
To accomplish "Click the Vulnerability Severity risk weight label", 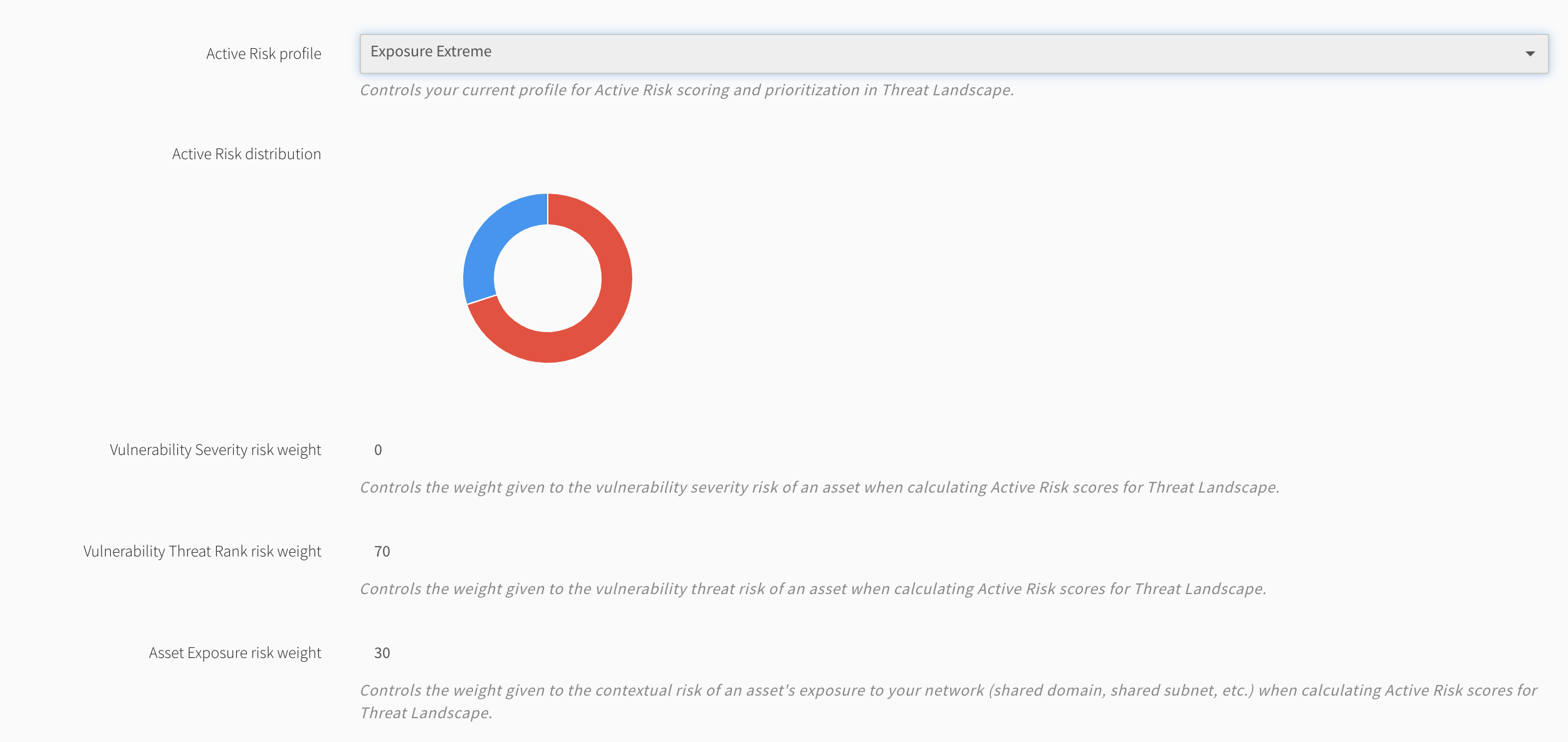I will click(216, 450).
